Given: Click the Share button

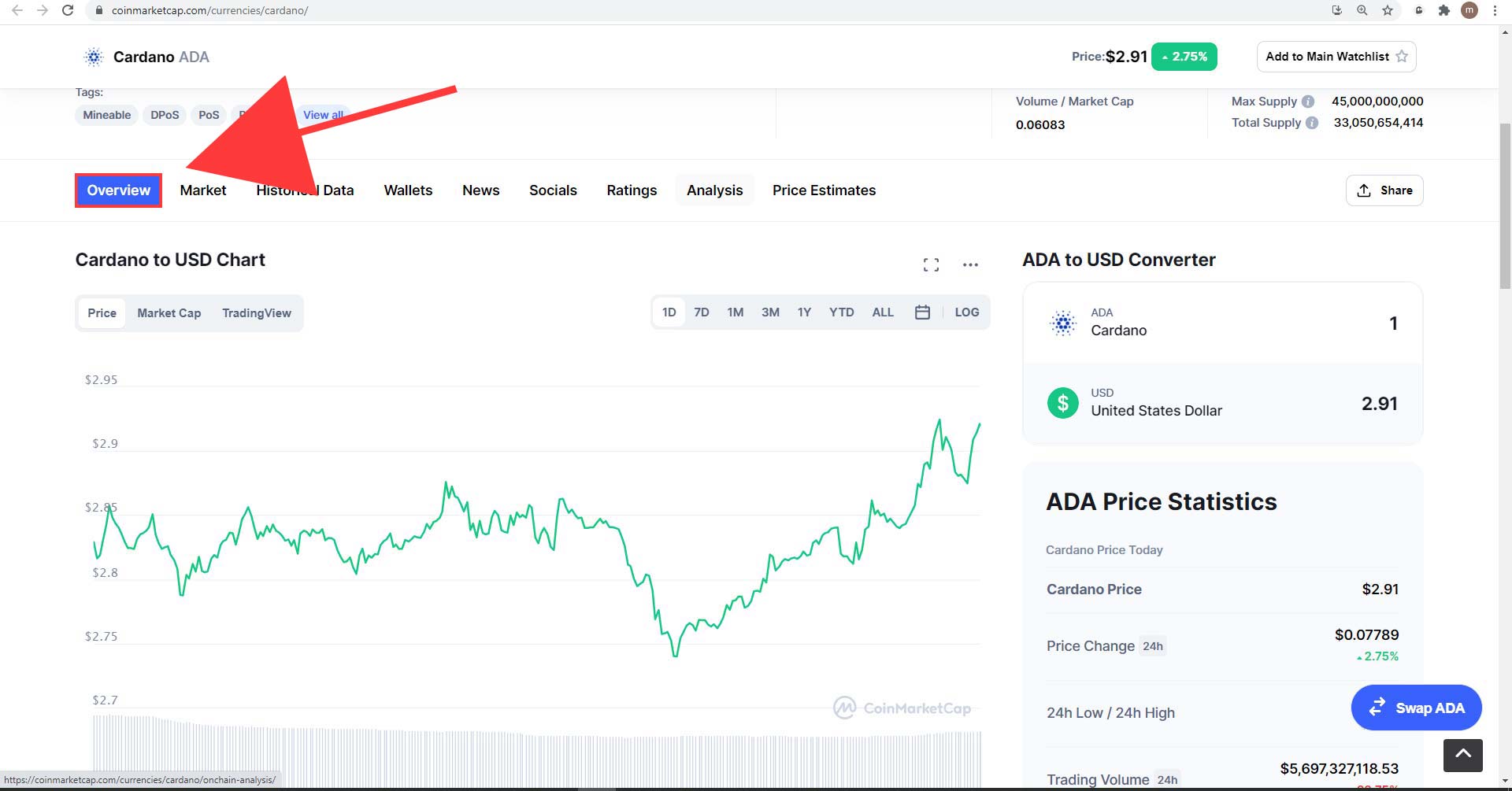Looking at the screenshot, I should tap(1384, 190).
